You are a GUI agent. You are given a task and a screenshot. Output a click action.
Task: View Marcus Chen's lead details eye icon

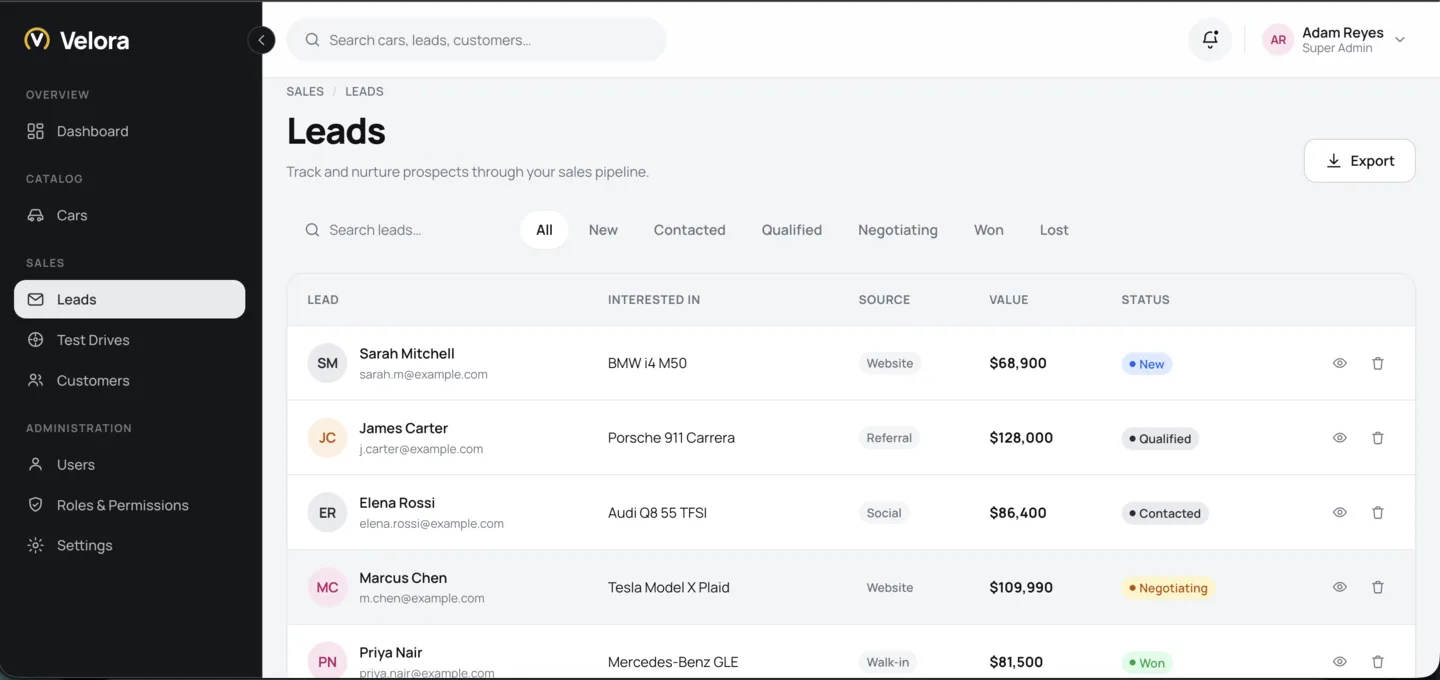tap(1340, 588)
